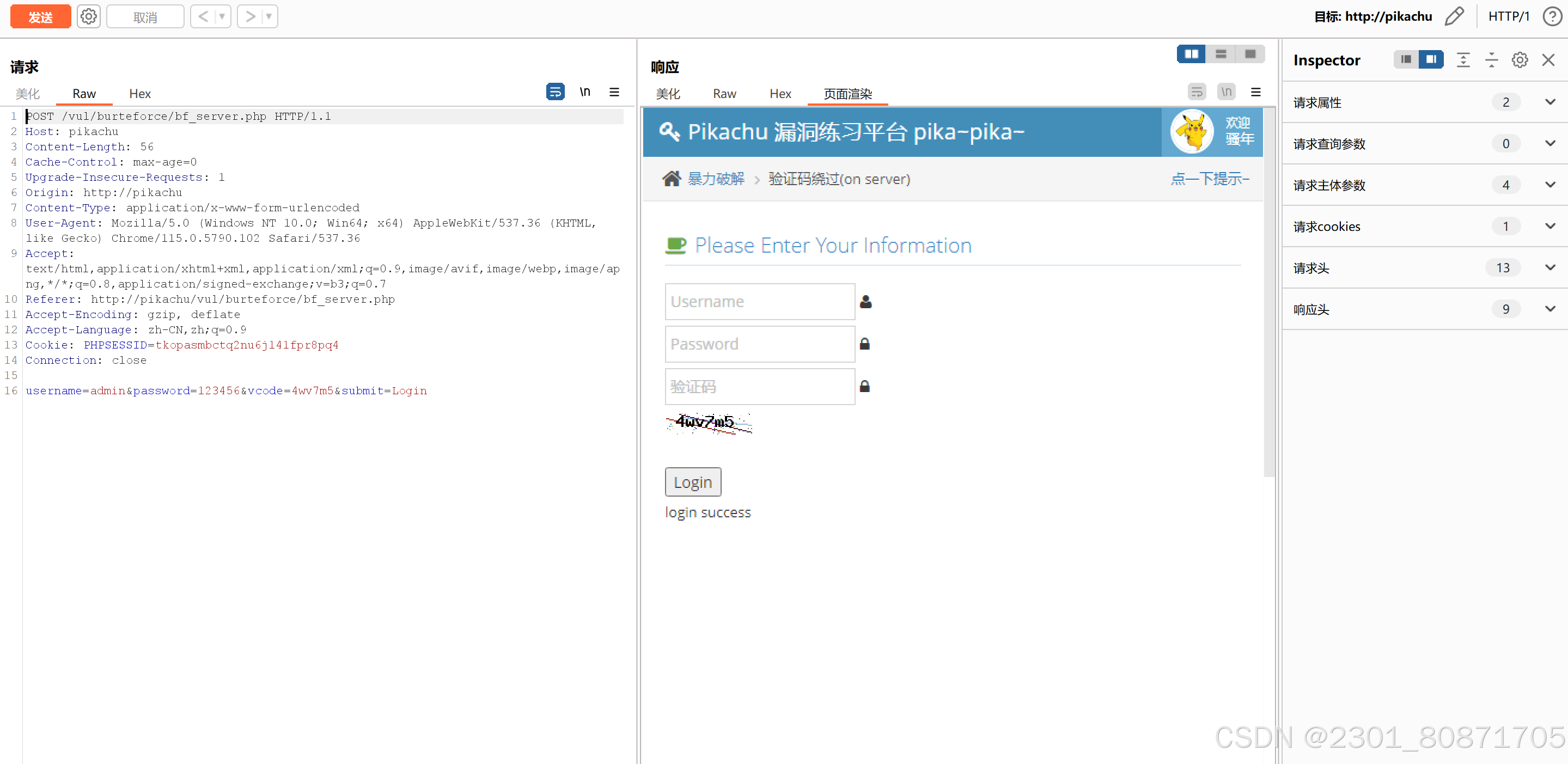
Task: Click the Pikachu avatar image
Action: coord(1191,131)
